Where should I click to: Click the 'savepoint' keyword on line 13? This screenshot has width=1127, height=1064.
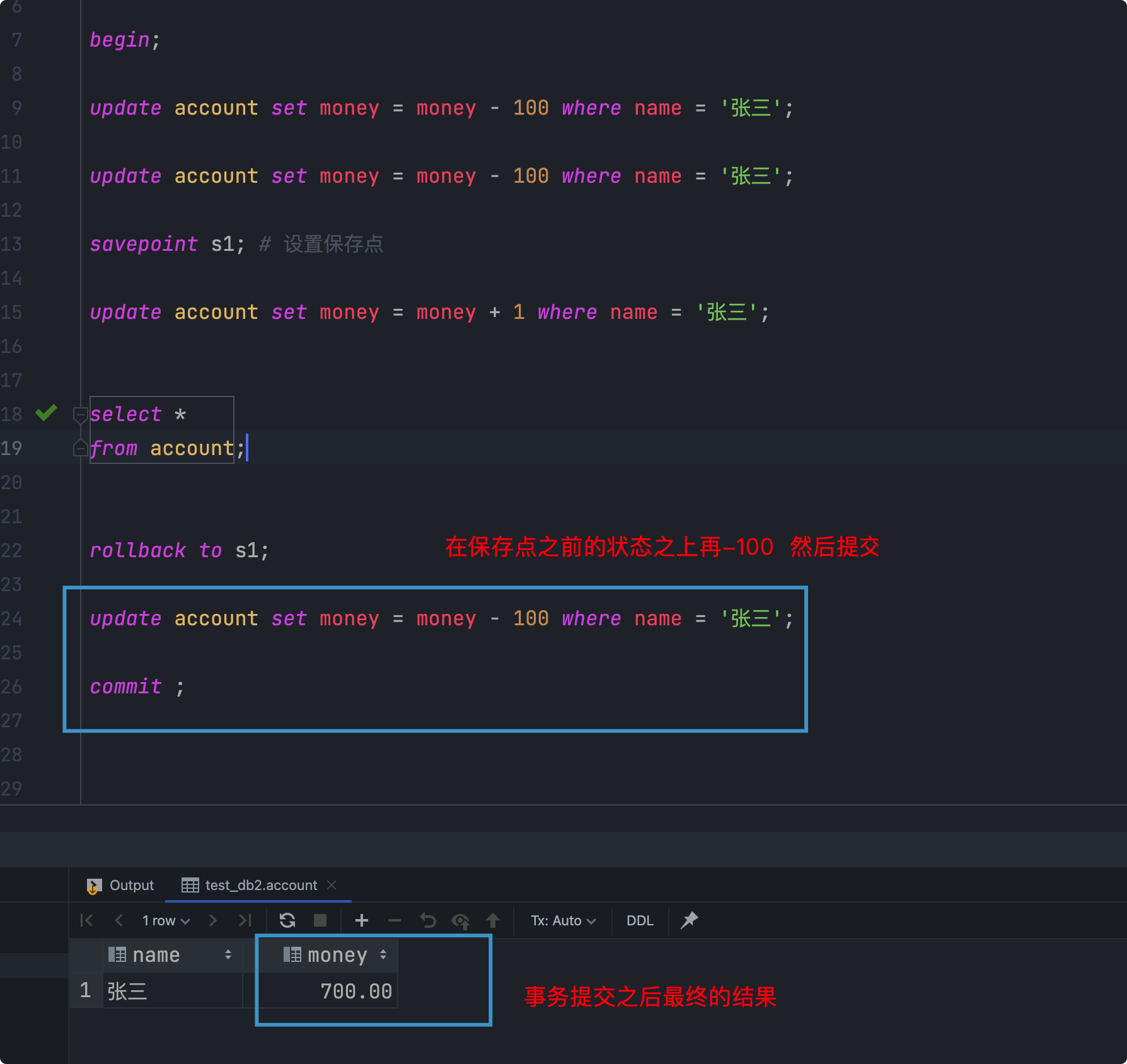tap(144, 244)
